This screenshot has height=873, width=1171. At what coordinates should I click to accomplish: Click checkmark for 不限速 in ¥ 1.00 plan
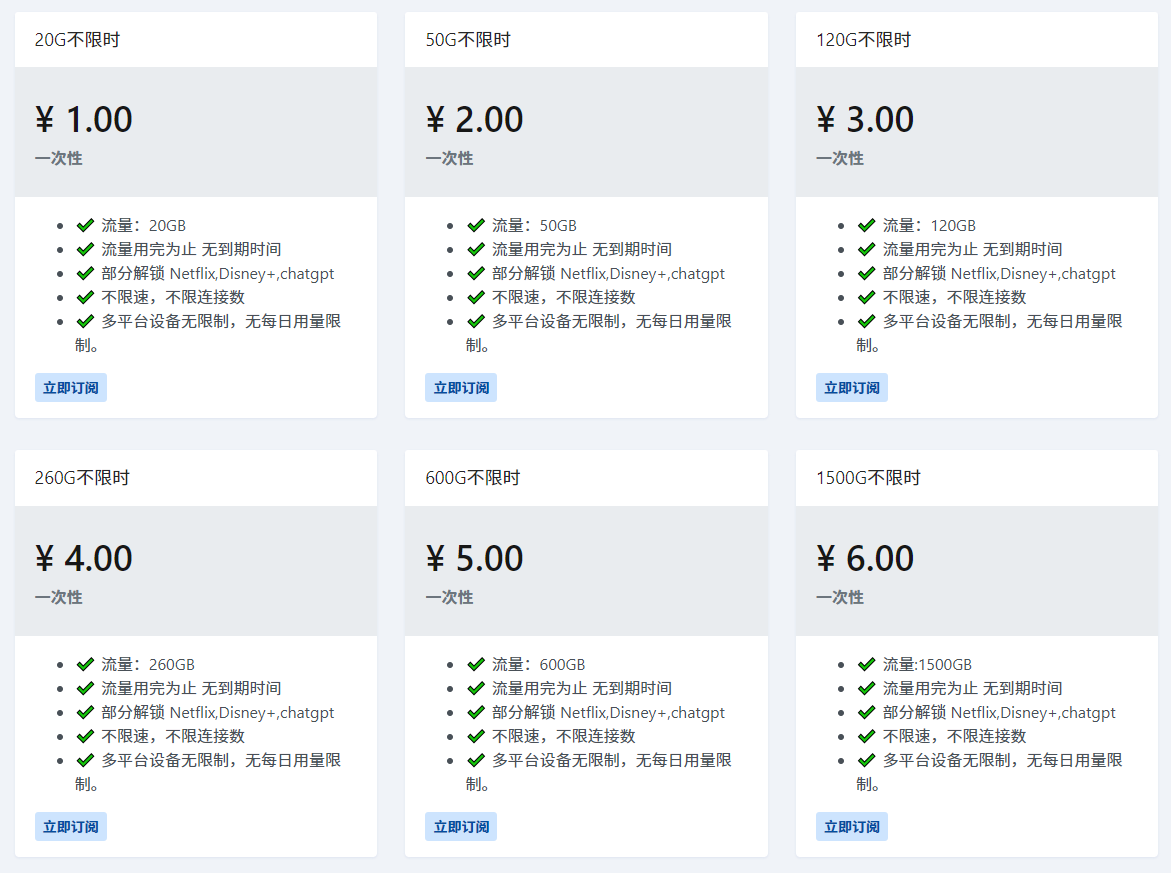[85, 297]
